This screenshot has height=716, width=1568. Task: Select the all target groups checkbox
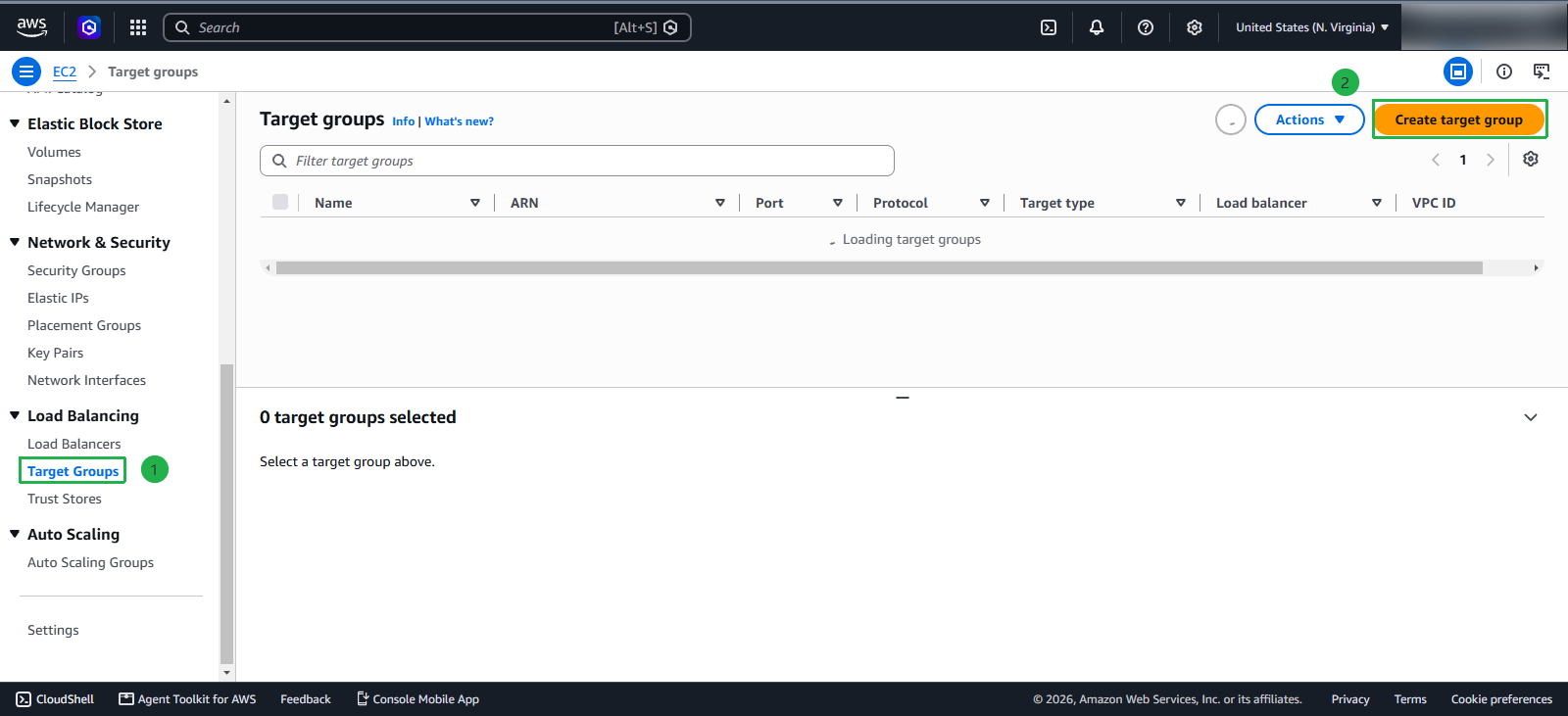[280, 202]
